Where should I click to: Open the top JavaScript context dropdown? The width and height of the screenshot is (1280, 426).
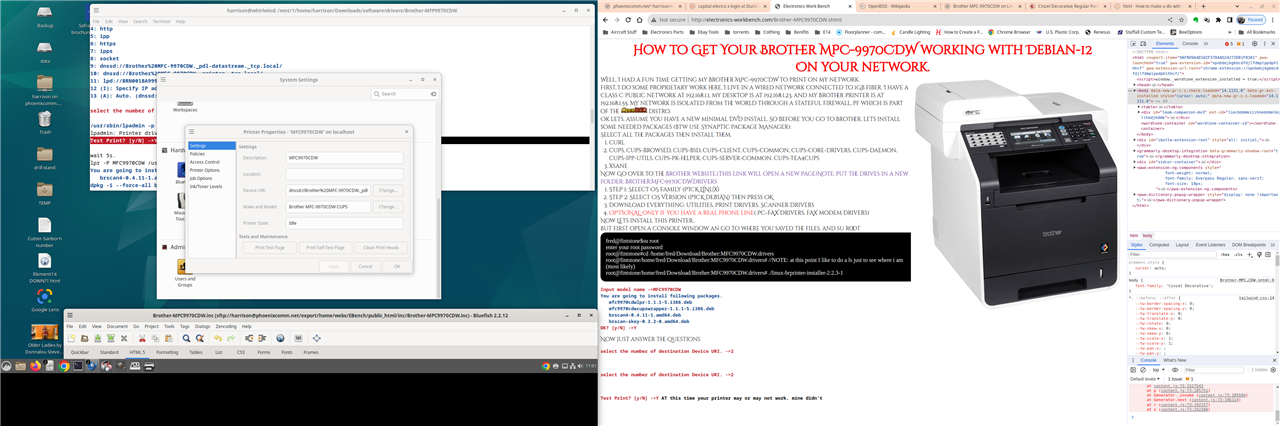tap(1157, 369)
